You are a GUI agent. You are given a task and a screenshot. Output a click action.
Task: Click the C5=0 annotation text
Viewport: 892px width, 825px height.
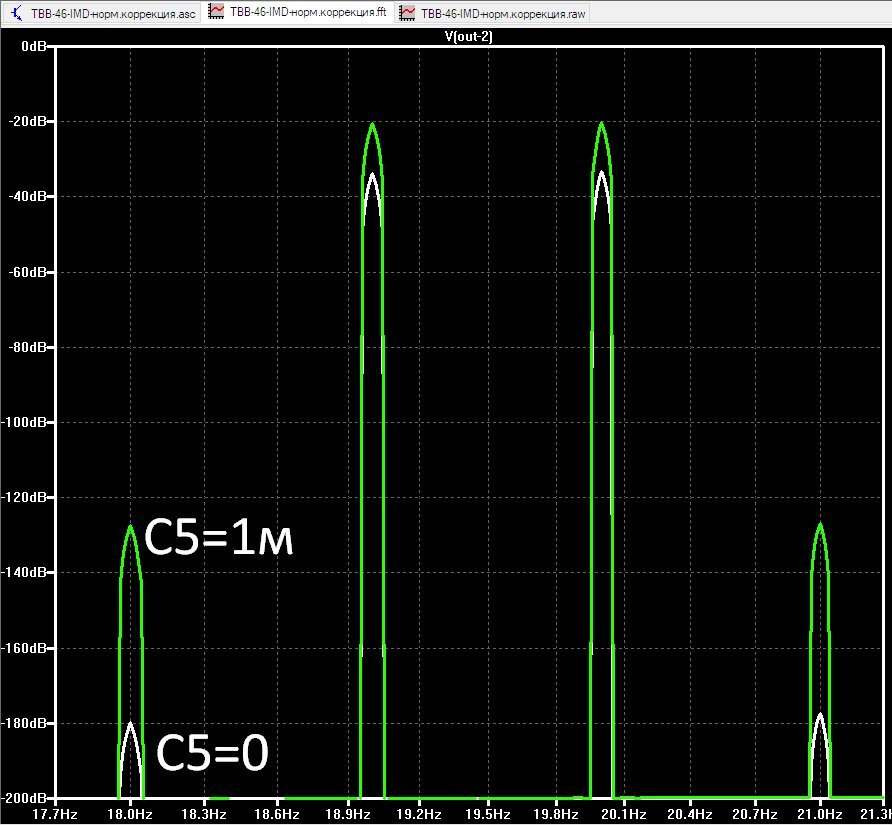point(212,753)
